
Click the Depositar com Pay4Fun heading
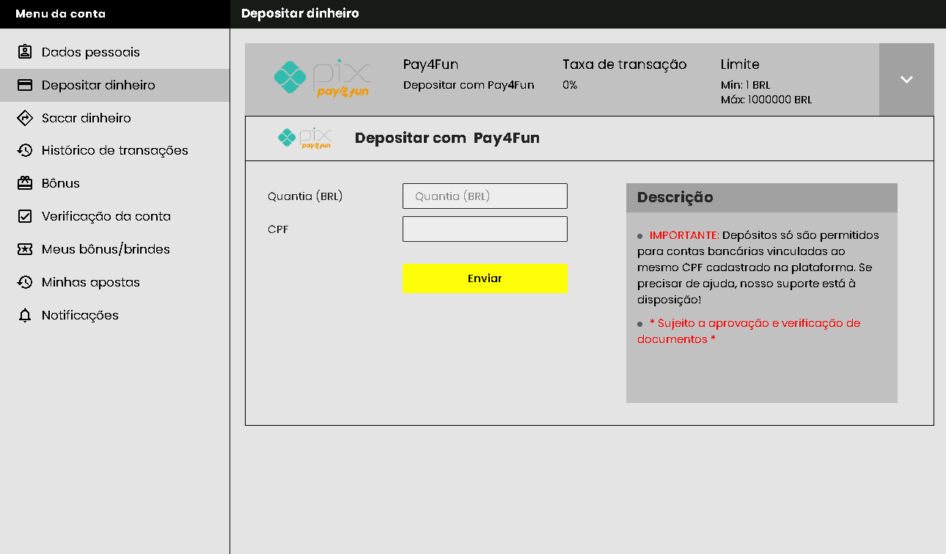click(x=447, y=138)
